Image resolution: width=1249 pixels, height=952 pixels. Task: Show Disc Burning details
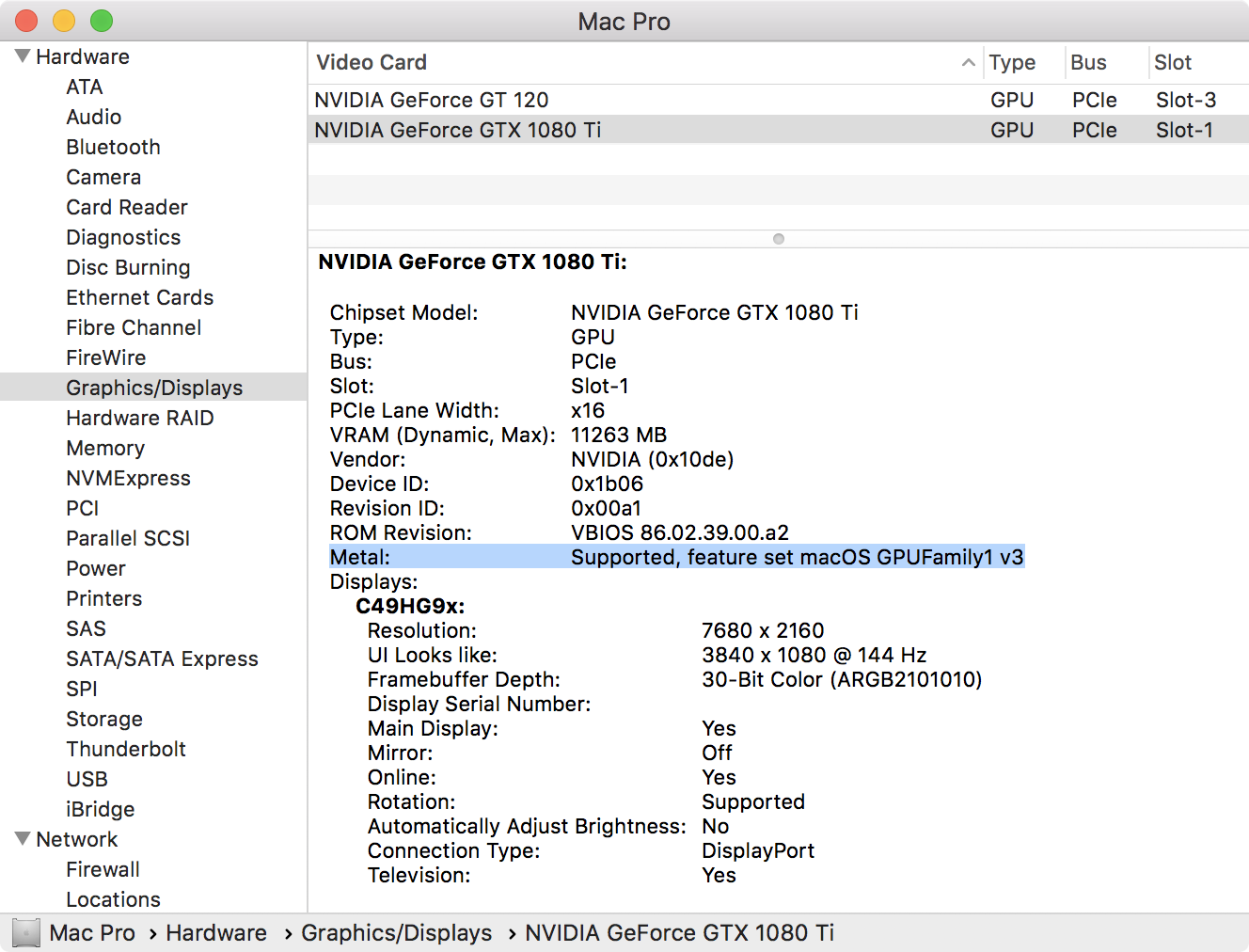click(128, 267)
